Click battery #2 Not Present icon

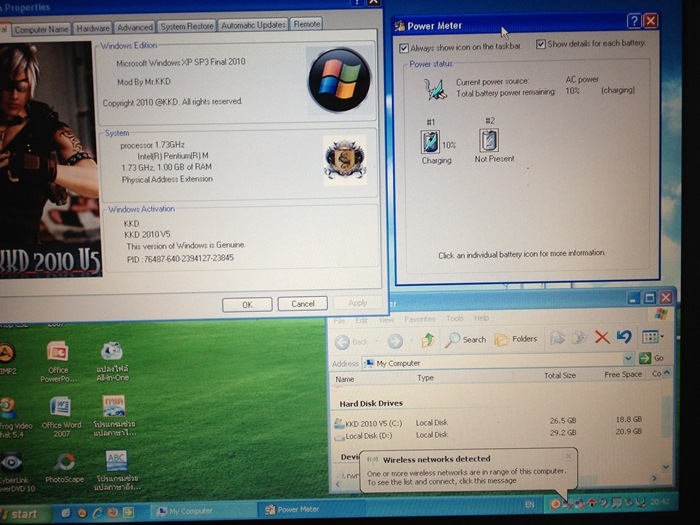(x=489, y=140)
